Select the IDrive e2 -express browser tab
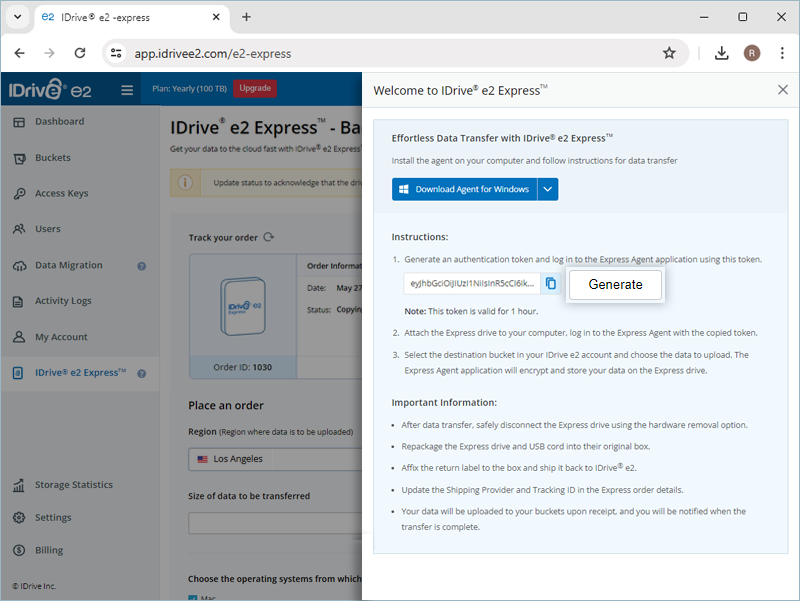This screenshot has height=601, width=800. pyautogui.click(x=131, y=18)
